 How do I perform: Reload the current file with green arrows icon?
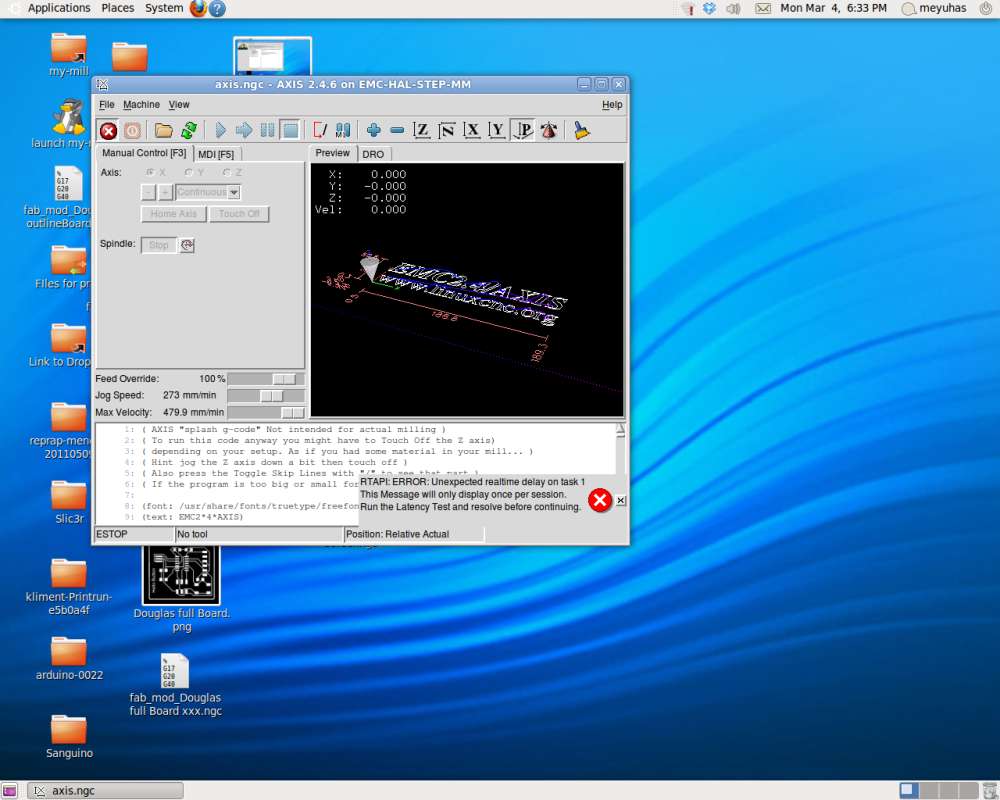click(x=189, y=131)
